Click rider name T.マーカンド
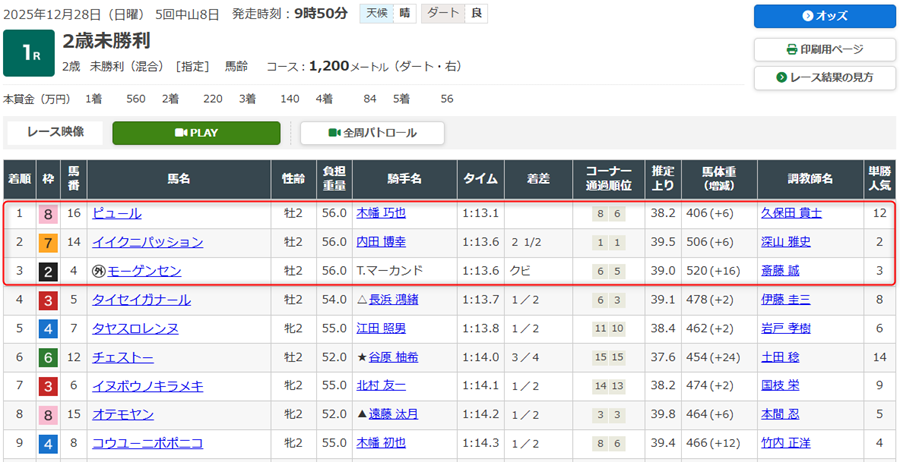Image resolution: width=900 pixels, height=462 pixels. tap(390, 271)
